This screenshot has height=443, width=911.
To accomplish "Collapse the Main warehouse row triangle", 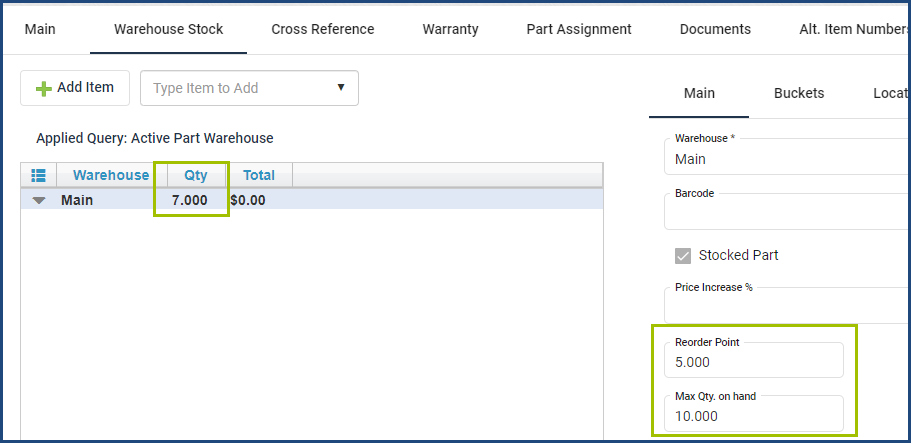I will point(38,201).
